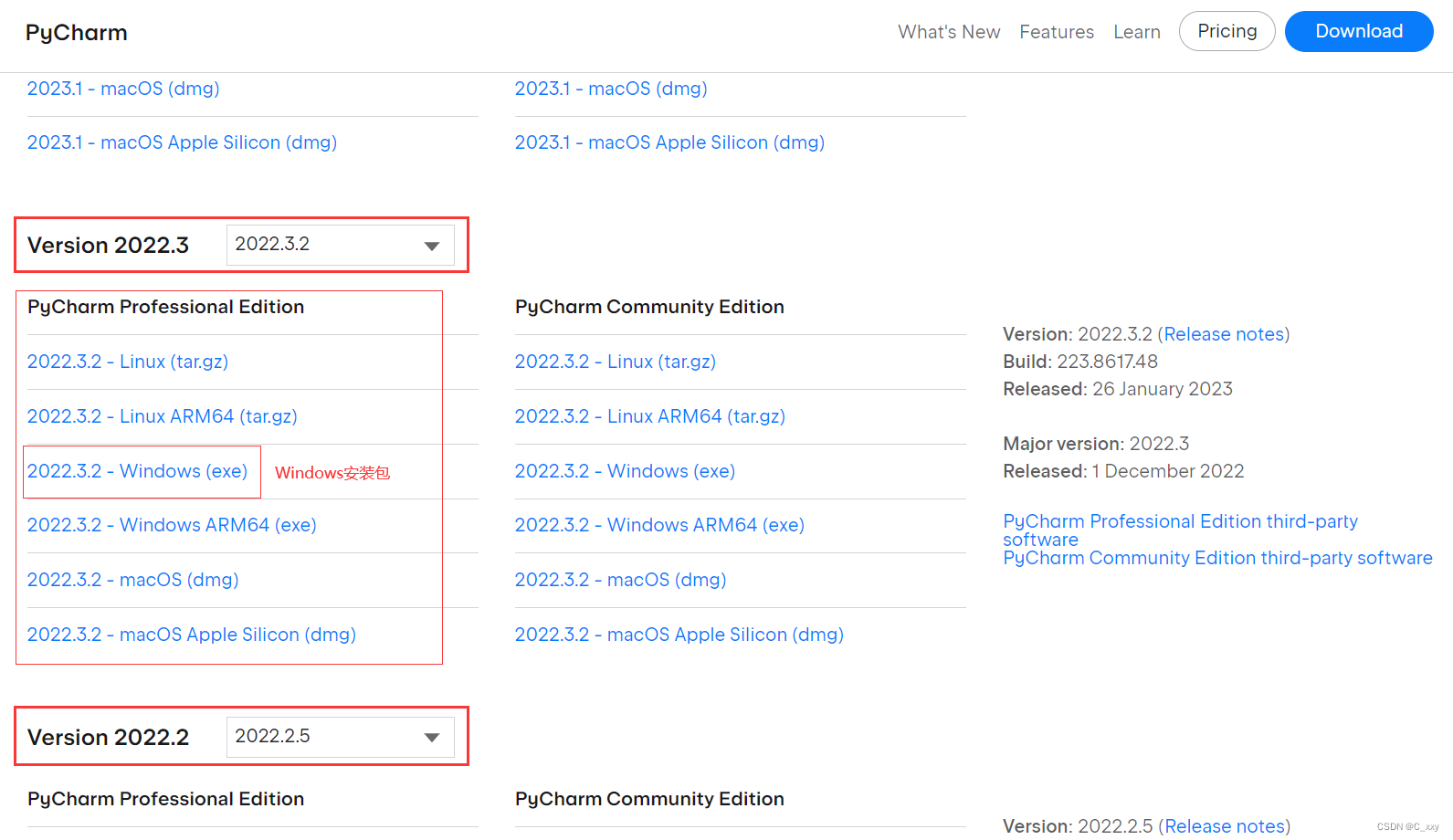The image size is (1453, 840).
Task: Click the arrow on the 2022.2.5 dropdown
Action: 432,738
